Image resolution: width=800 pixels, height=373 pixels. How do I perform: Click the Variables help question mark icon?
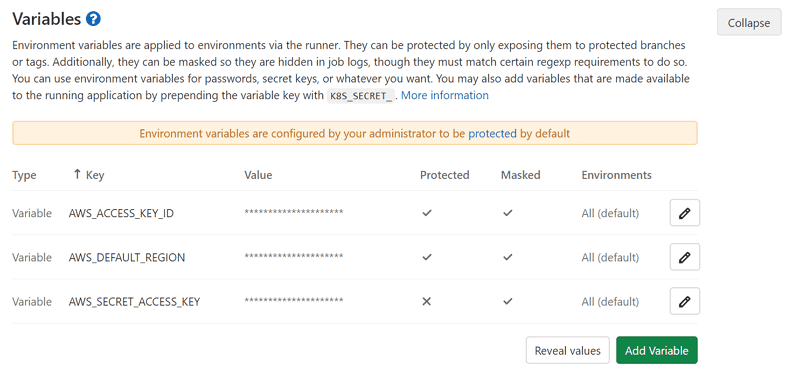(93, 19)
